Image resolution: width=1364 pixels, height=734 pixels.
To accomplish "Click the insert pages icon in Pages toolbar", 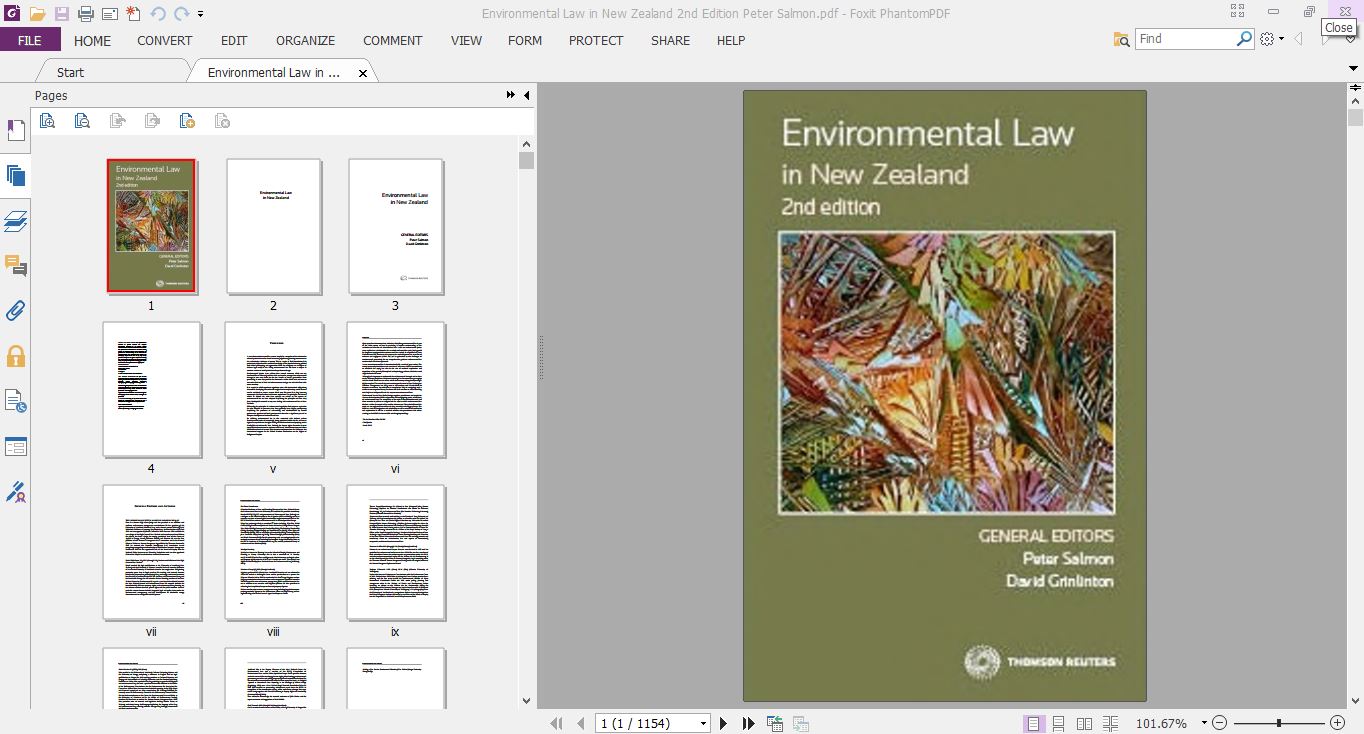I will pos(187,121).
